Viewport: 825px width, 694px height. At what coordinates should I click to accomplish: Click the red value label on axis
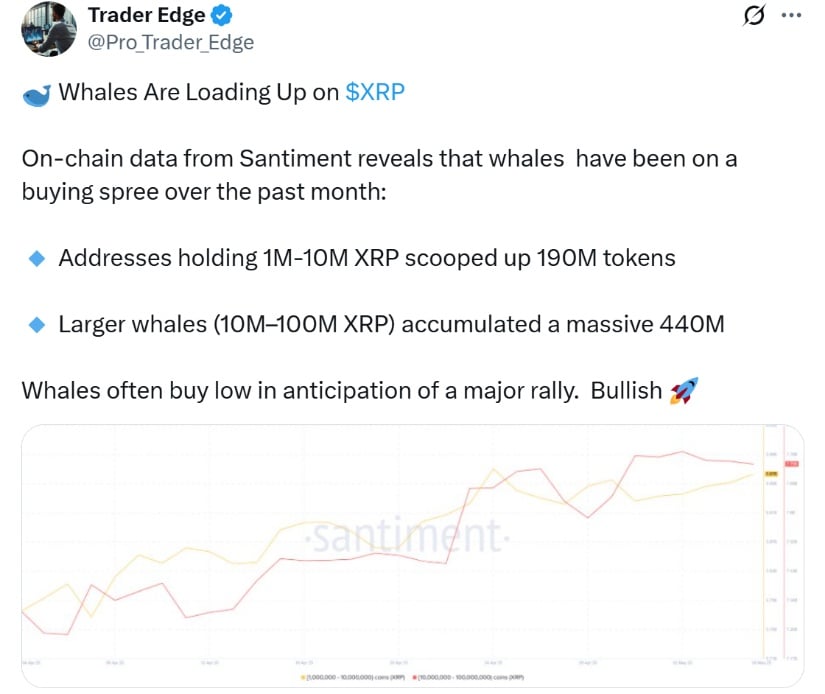tap(792, 464)
